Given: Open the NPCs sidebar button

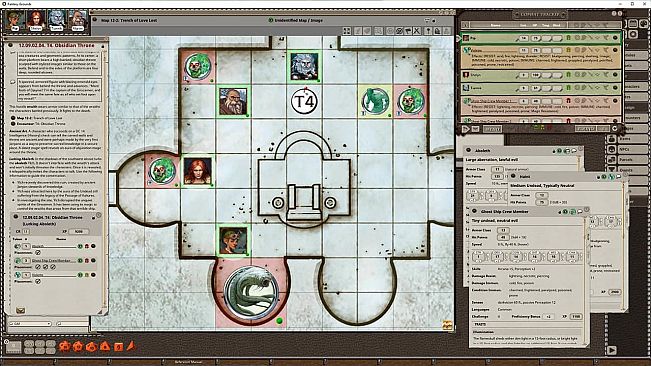Looking at the screenshot, I should (627, 149).
